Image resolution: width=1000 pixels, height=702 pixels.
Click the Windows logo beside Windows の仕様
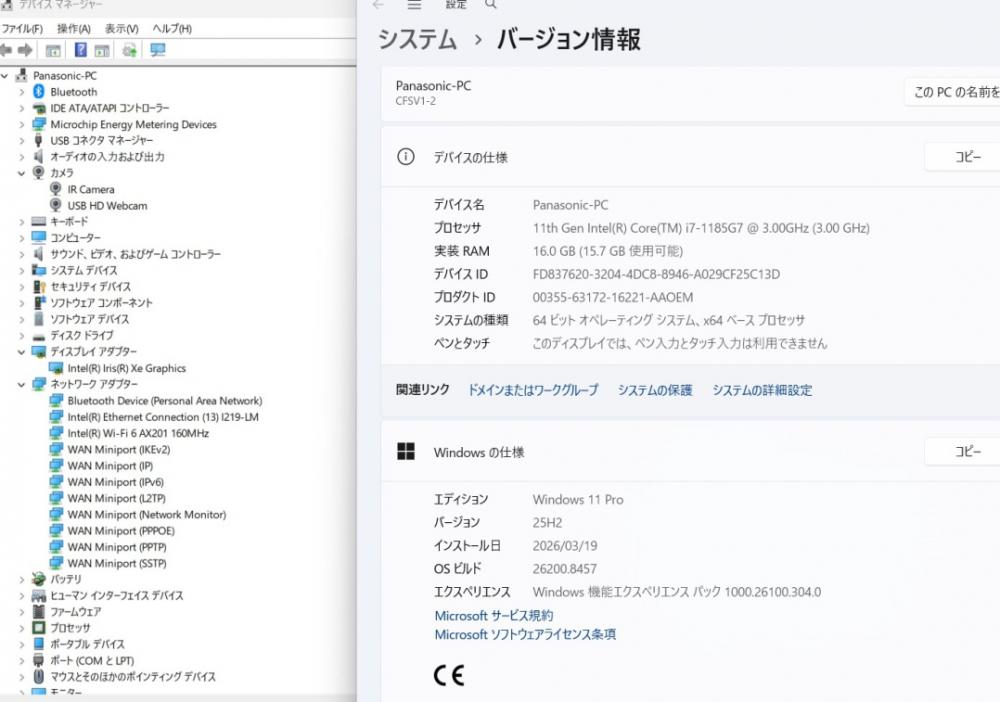406,451
